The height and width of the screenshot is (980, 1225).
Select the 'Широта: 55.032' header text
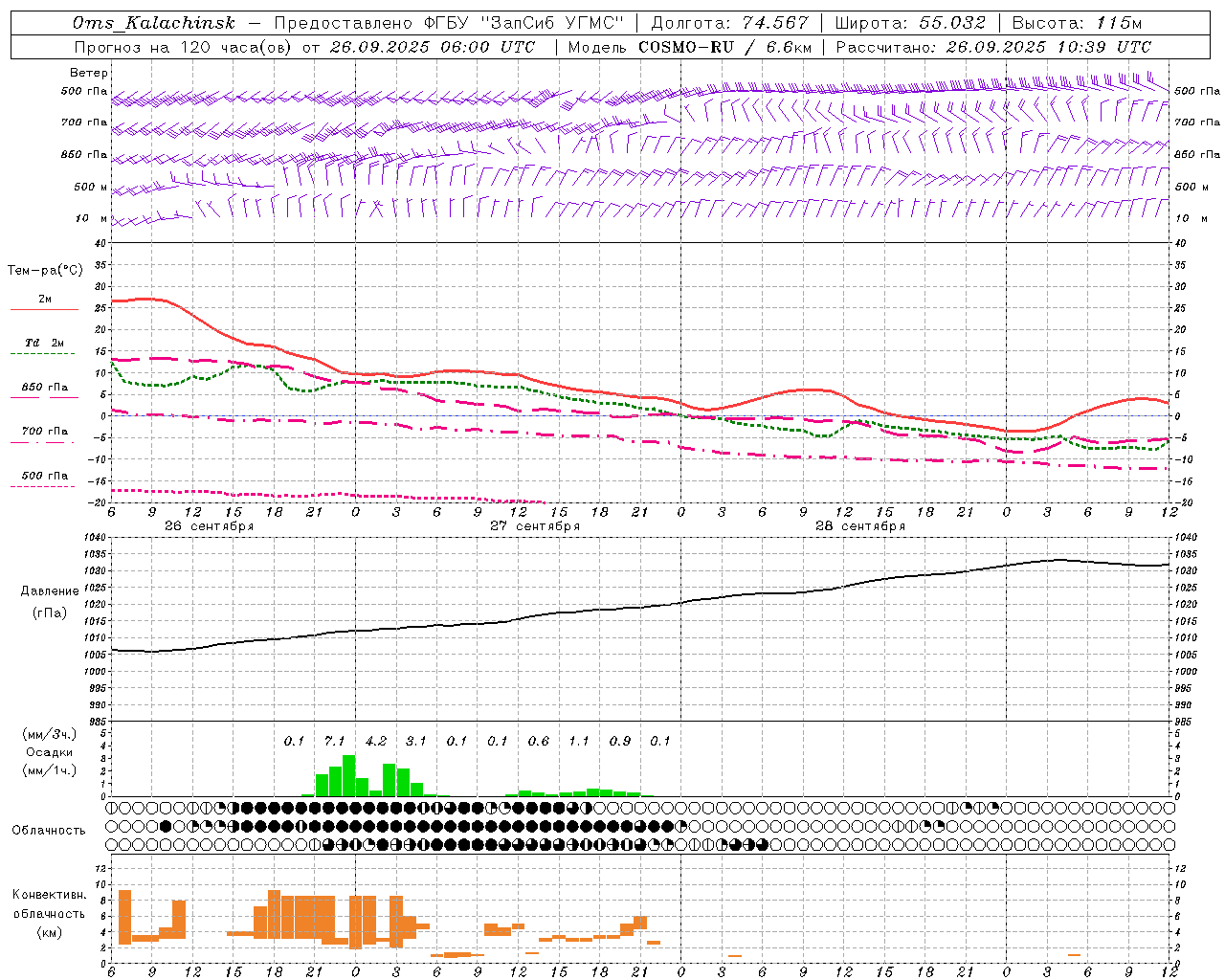(x=910, y=23)
